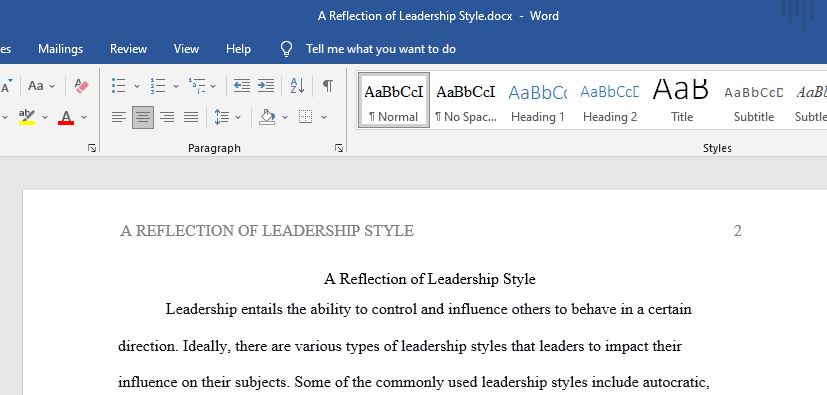
Task: Open the Review tab
Action: [x=128, y=49]
